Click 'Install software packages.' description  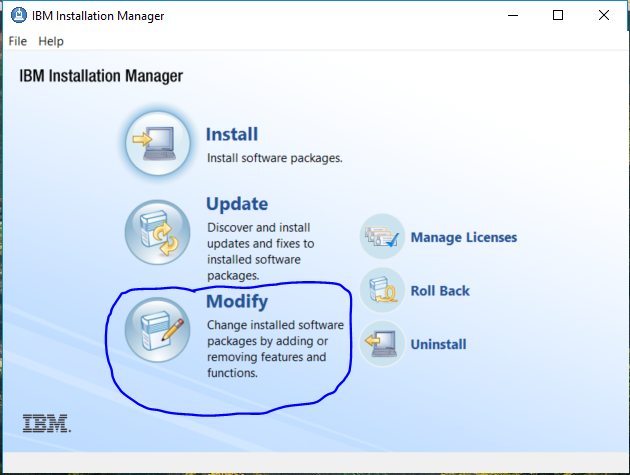pyautogui.click(x=275, y=158)
